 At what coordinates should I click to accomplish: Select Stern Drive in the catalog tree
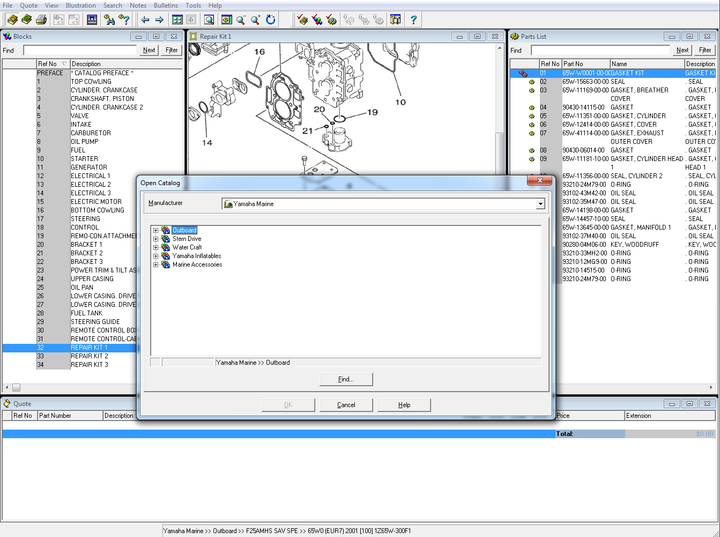coord(186,239)
